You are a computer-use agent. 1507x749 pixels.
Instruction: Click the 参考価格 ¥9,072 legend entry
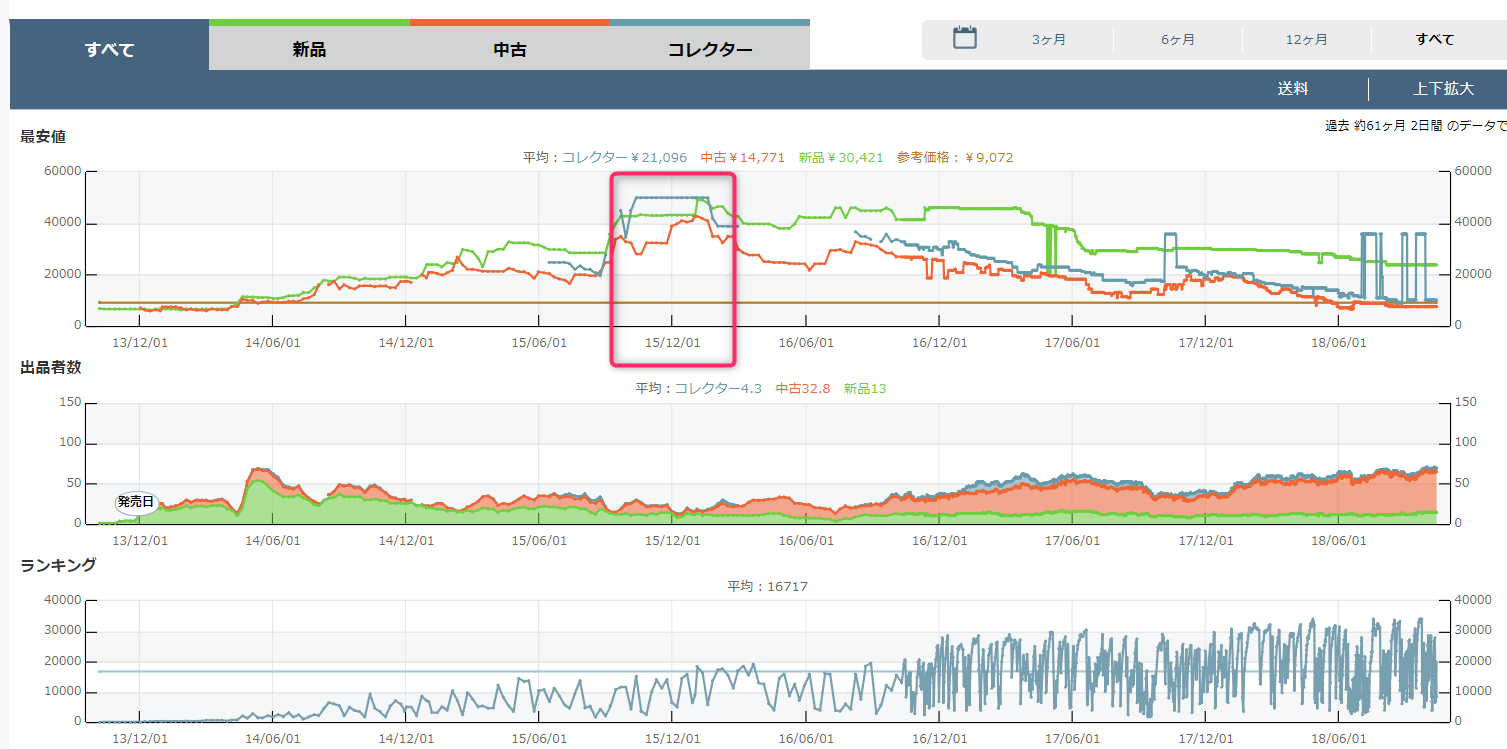pos(955,157)
